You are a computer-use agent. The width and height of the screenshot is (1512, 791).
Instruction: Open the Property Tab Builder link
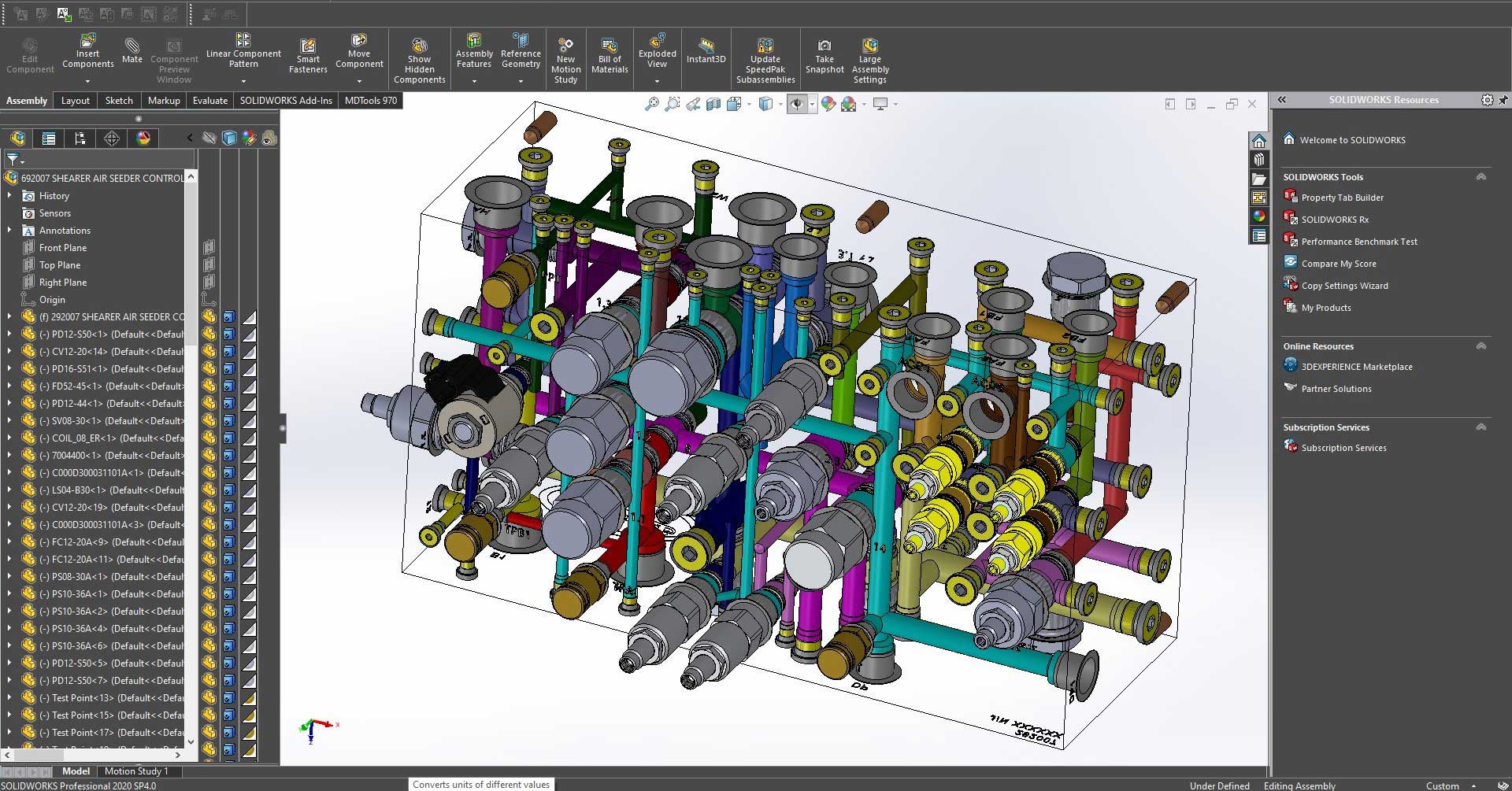pyautogui.click(x=1342, y=198)
